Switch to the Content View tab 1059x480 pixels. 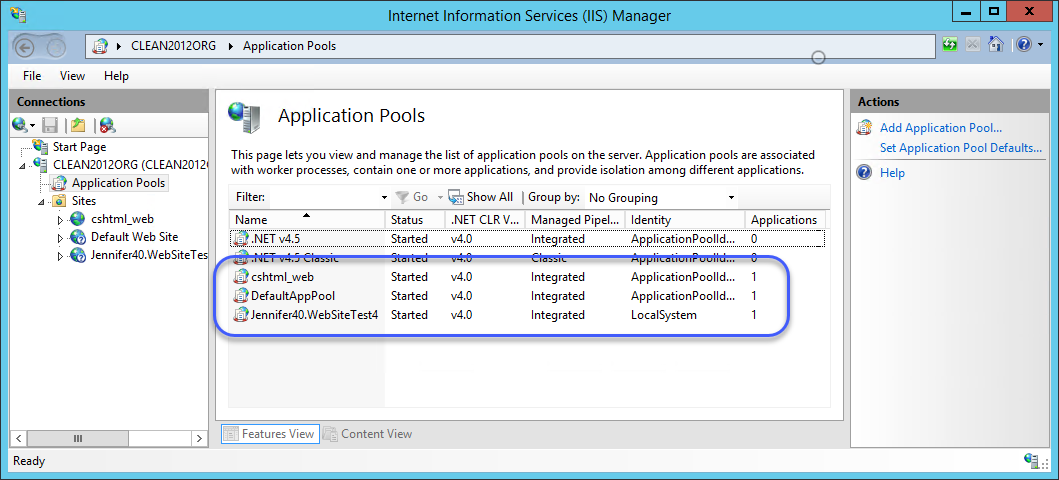[x=367, y=434]
